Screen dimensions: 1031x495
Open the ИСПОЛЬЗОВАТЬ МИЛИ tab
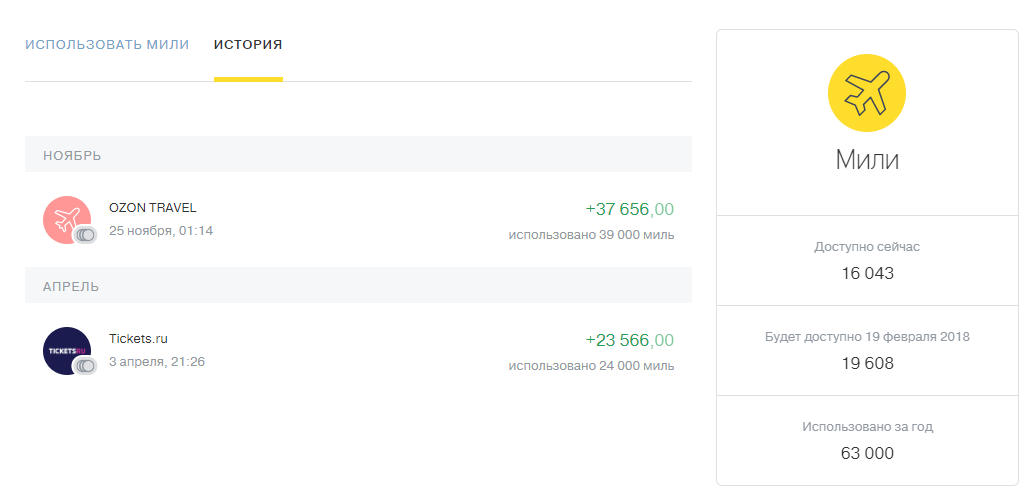[x=107, y=45]
